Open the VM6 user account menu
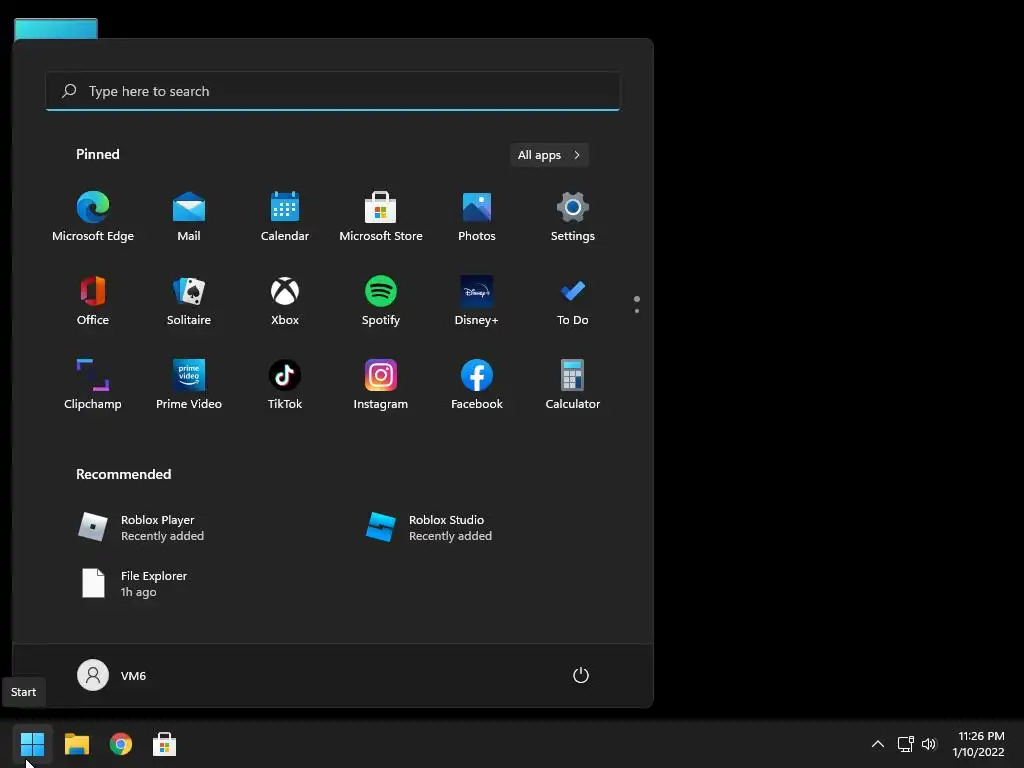This screenshot has height=768, width=1024. click(112, 675)
